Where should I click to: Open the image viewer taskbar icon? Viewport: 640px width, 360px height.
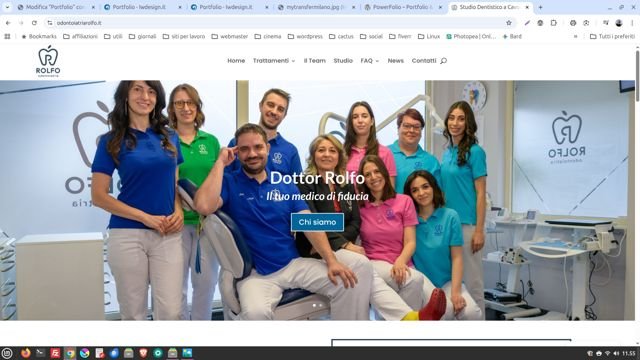click(x=187, y=353)
